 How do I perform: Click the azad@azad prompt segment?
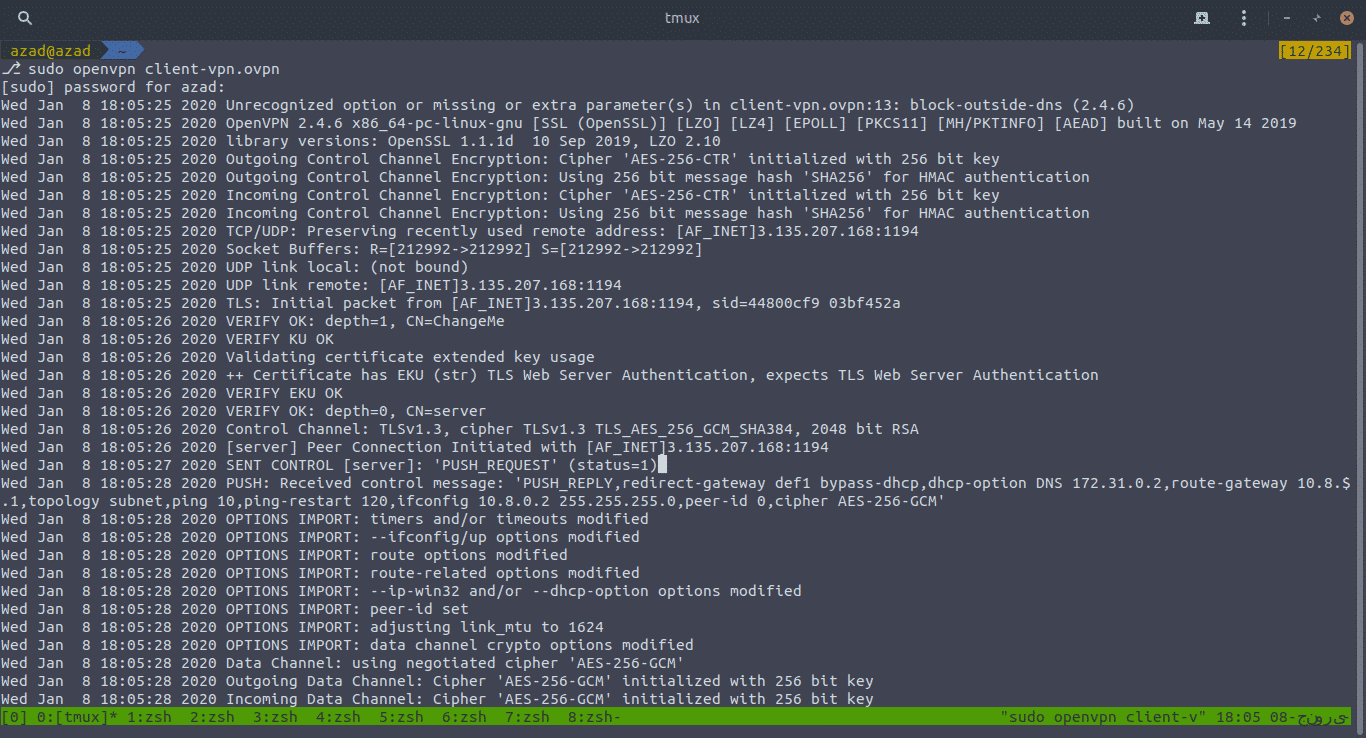50,51
